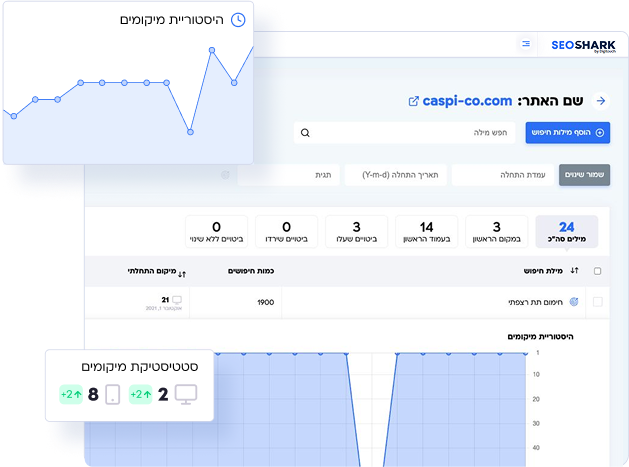629x467 pixels.
Task: Click the magnifier icon in search box
Action: [x=305, y=133]
